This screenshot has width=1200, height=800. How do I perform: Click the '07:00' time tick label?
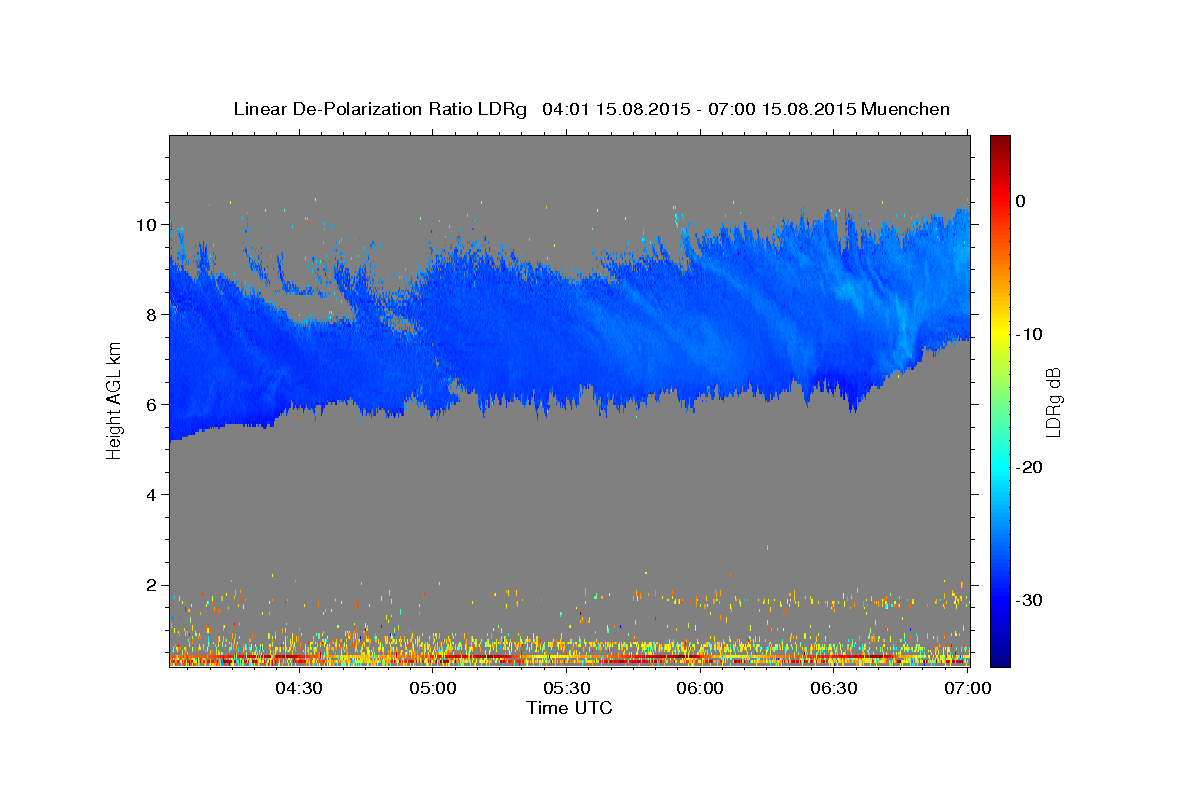tap(968, 688)
